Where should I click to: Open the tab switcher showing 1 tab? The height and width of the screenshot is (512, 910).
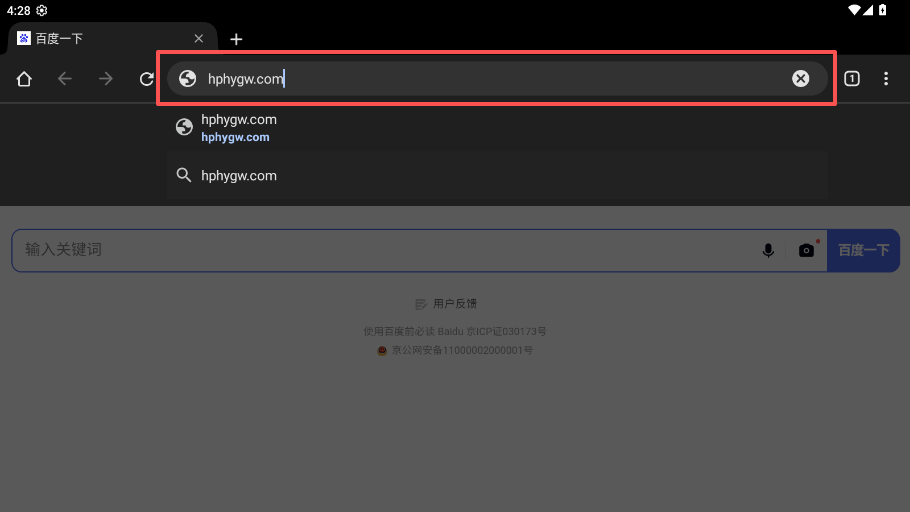[x=851, y=79]
